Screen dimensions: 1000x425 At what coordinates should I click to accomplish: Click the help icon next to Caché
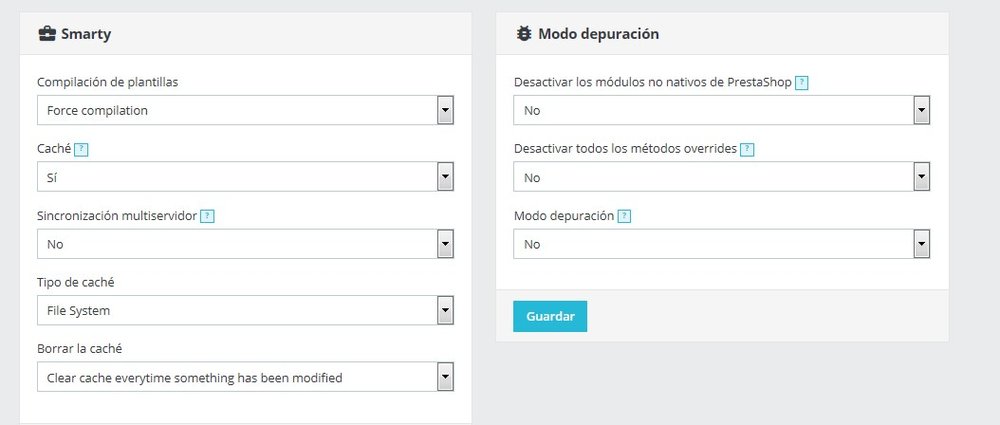[81, 149]
